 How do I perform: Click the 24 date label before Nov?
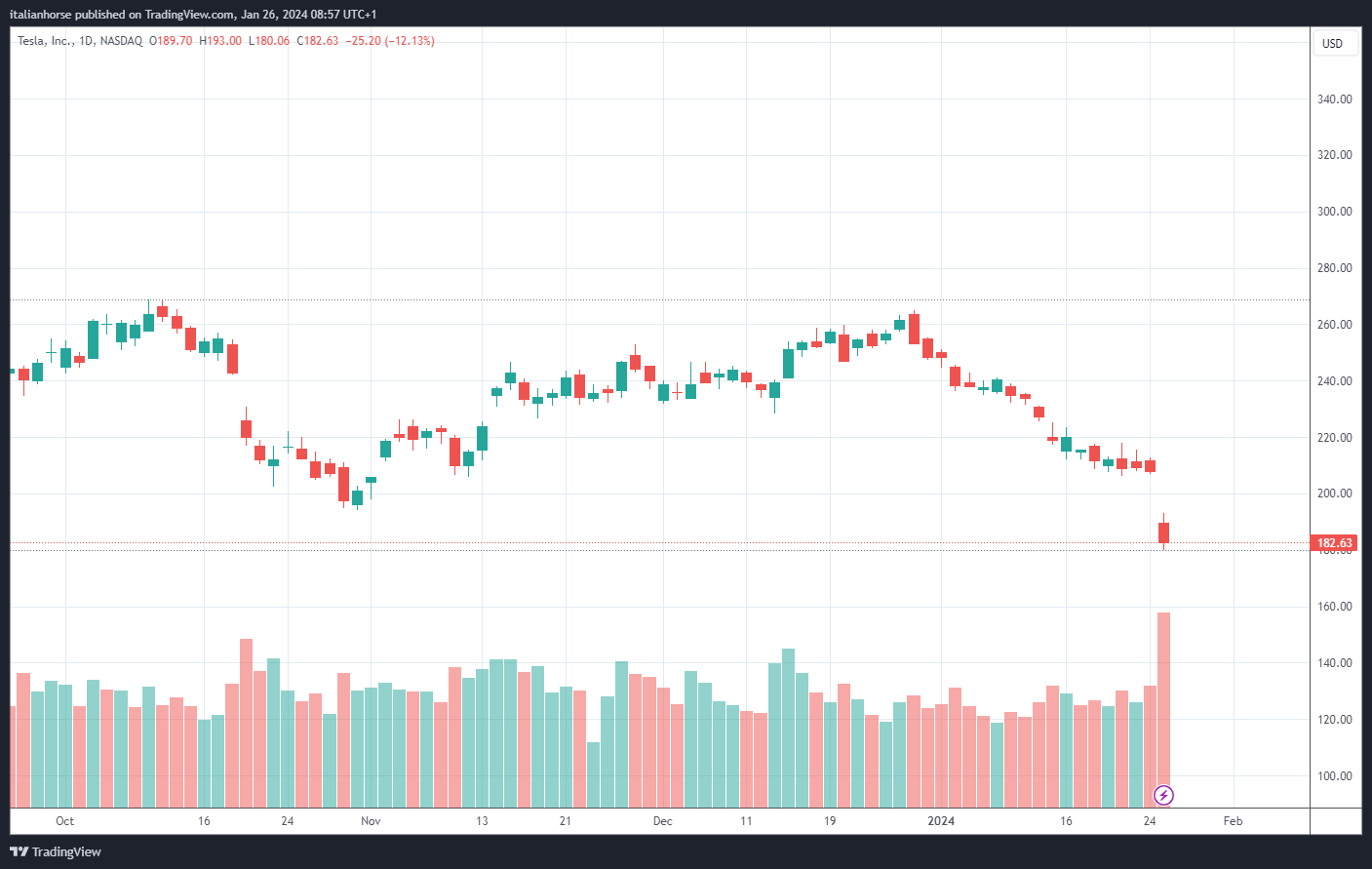pyautogui.click(x=287, y=821)
